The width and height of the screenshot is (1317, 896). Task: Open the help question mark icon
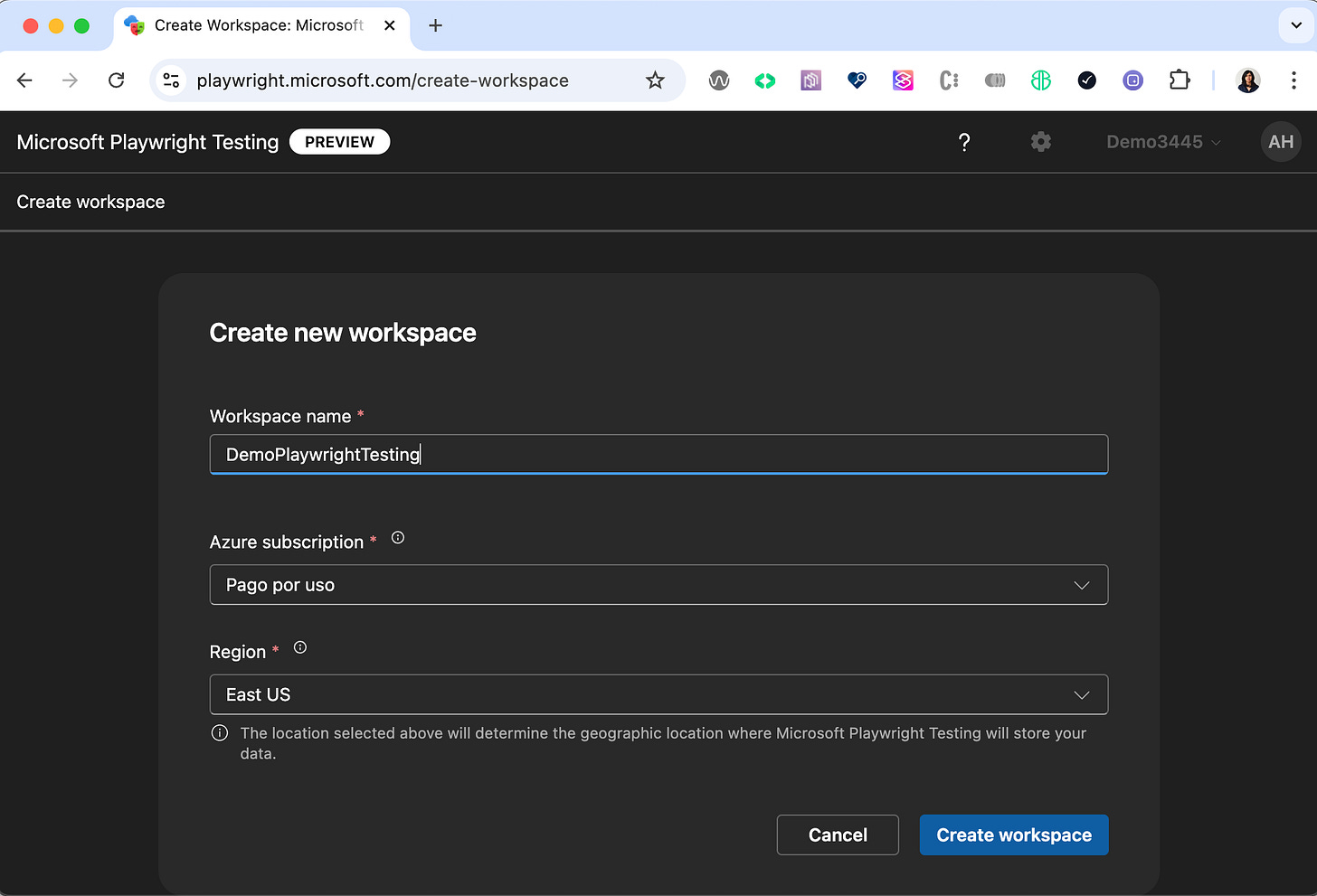point(964,142)
